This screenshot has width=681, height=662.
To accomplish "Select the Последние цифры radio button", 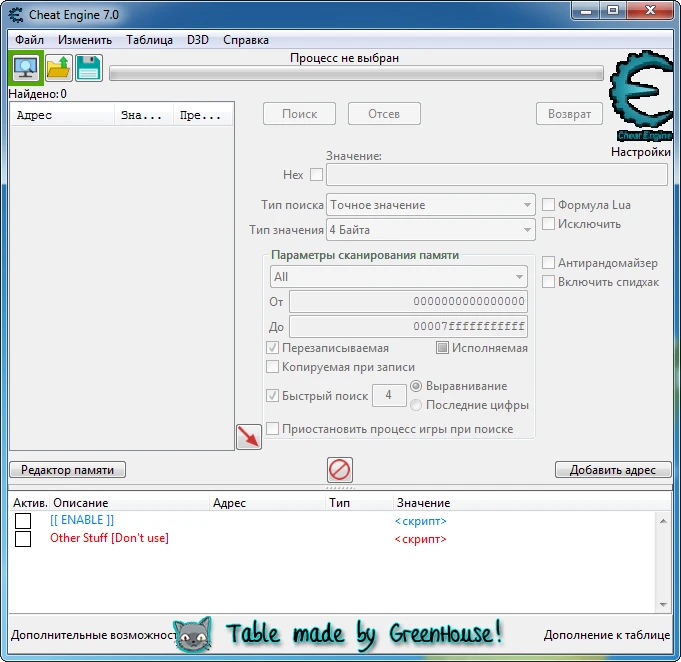I will click(416, 405).
